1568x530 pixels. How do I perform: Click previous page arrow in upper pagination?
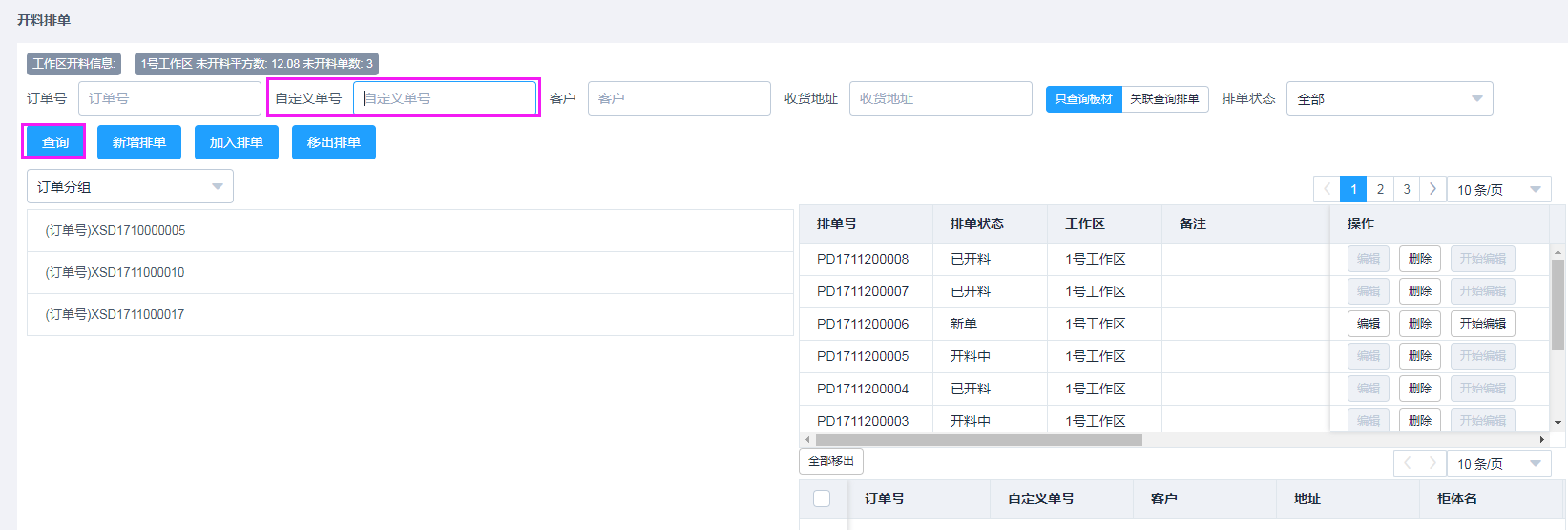(1327, 190)
